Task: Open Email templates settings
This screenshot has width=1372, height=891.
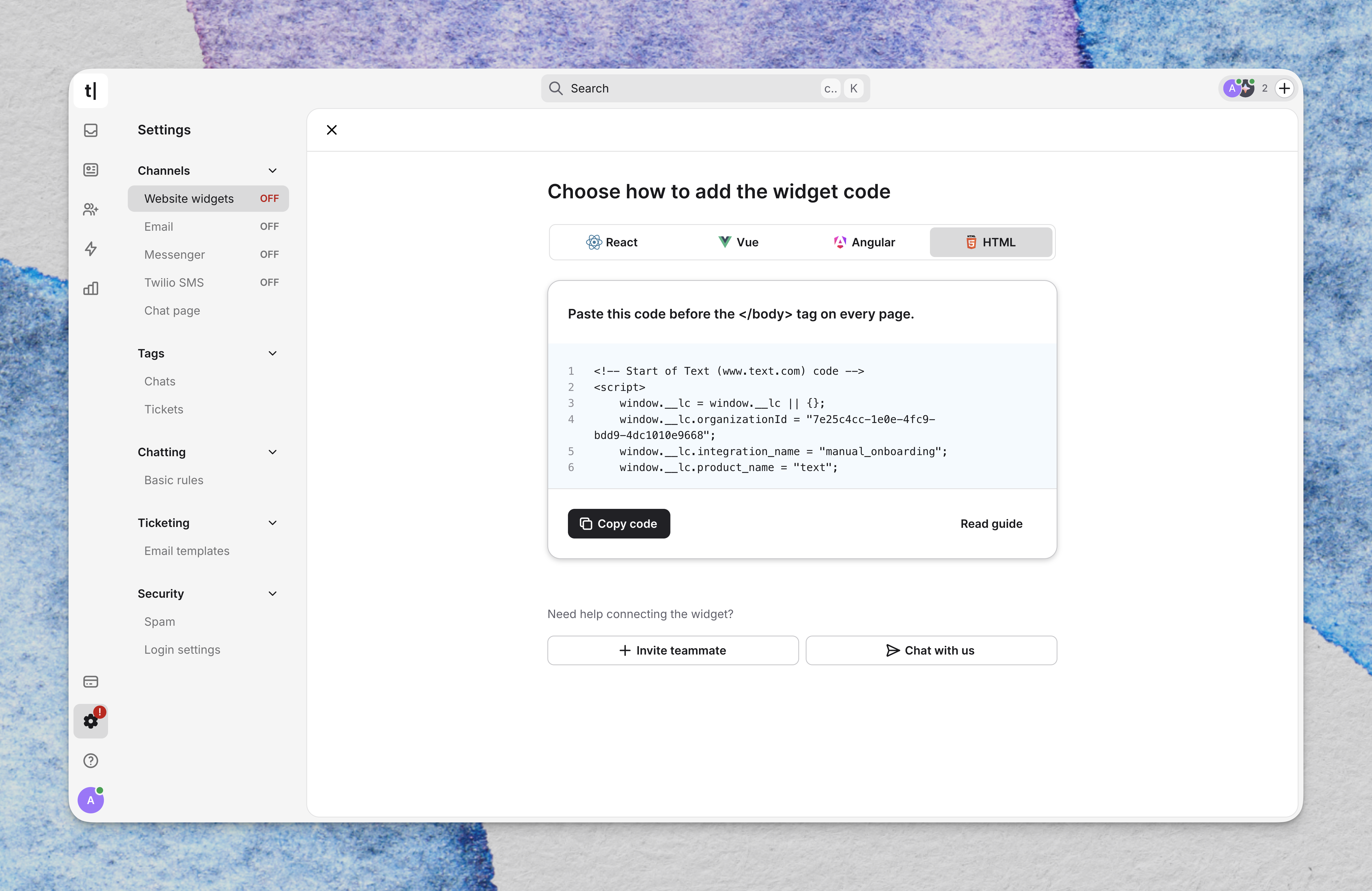Action: pyautogui.click(x=208, y=551)
